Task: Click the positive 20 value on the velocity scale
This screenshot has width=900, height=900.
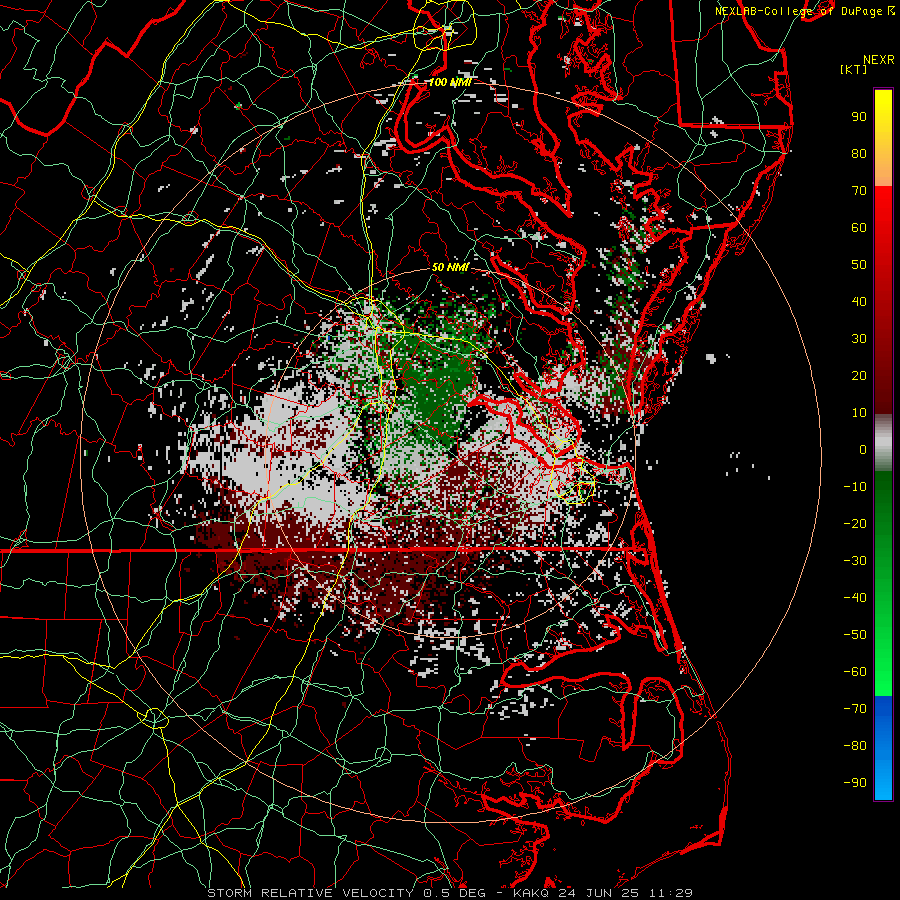Action: 859,375
